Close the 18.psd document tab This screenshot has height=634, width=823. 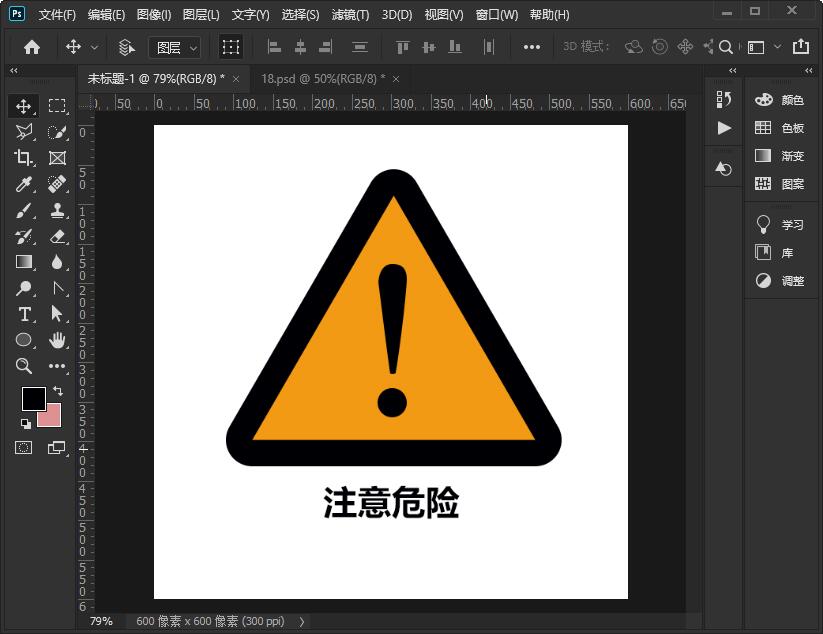click(396, 79)
